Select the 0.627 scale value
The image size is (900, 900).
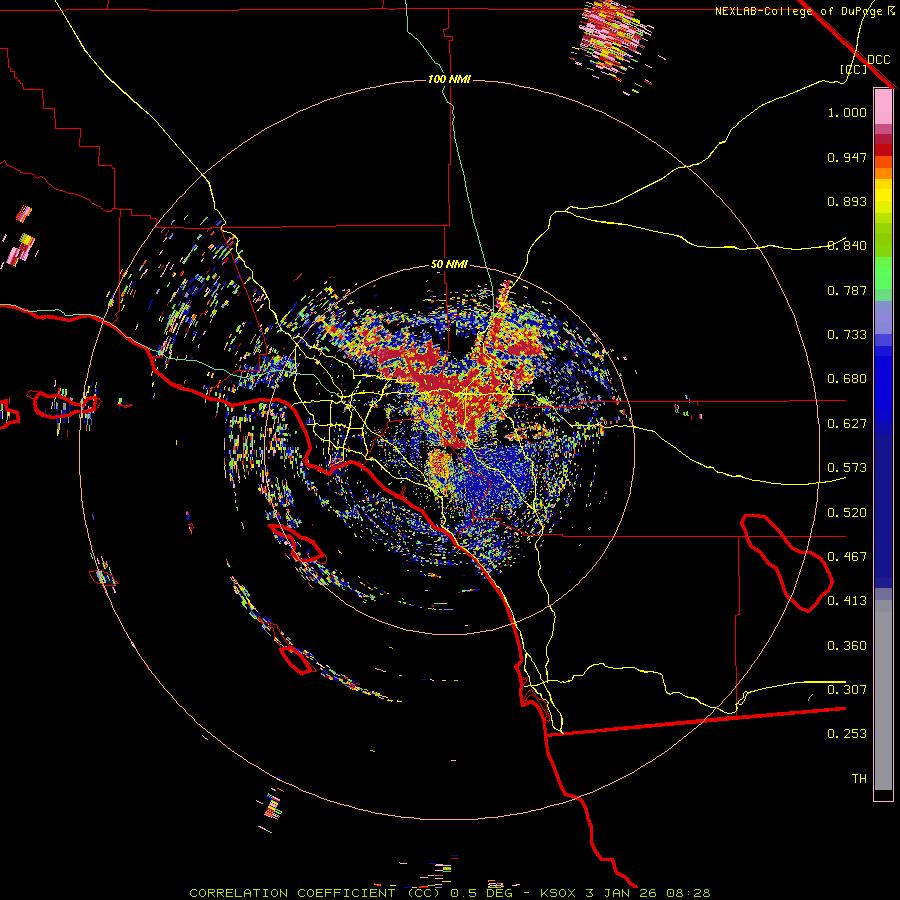click(847, 424)
